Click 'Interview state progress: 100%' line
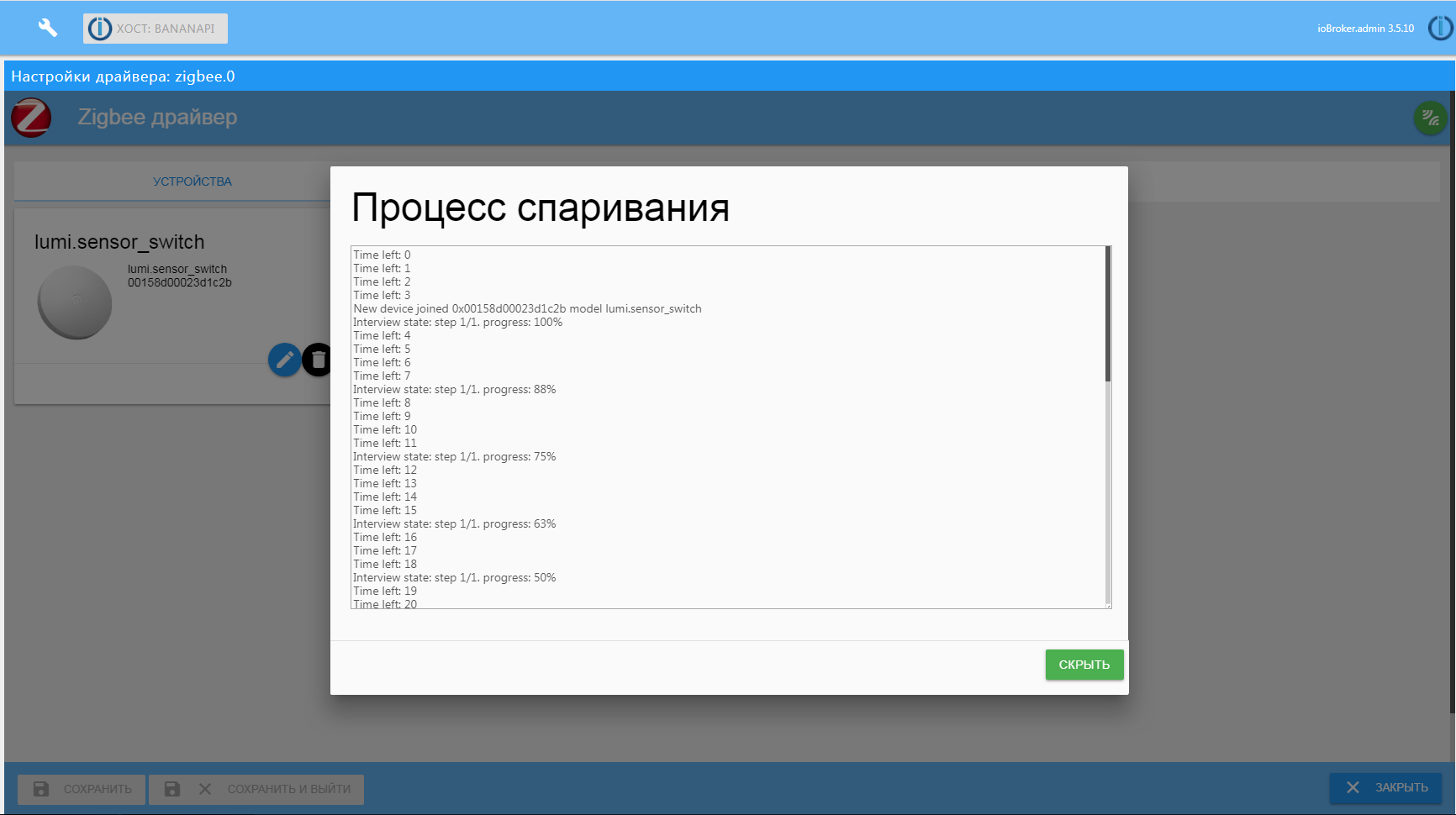 click(x=457, y=322)
